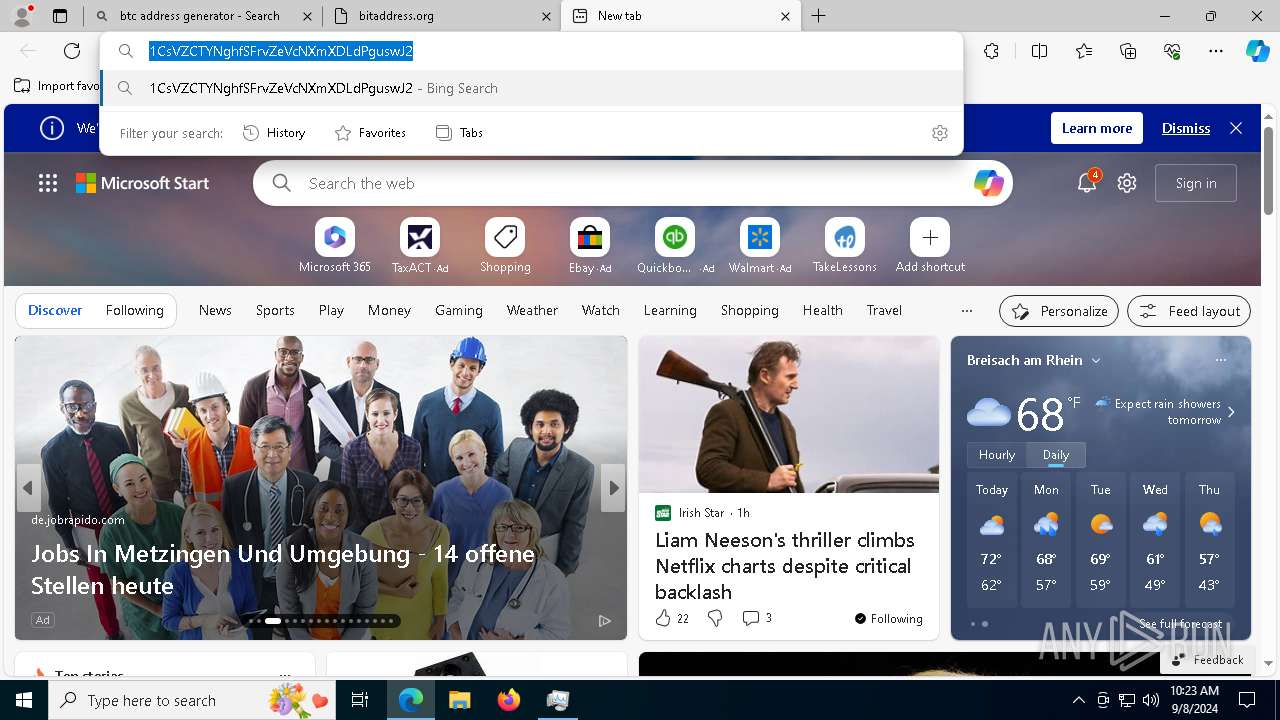Show hidden system tray icons
The image size is (1280, 720).
point(1078,700)
